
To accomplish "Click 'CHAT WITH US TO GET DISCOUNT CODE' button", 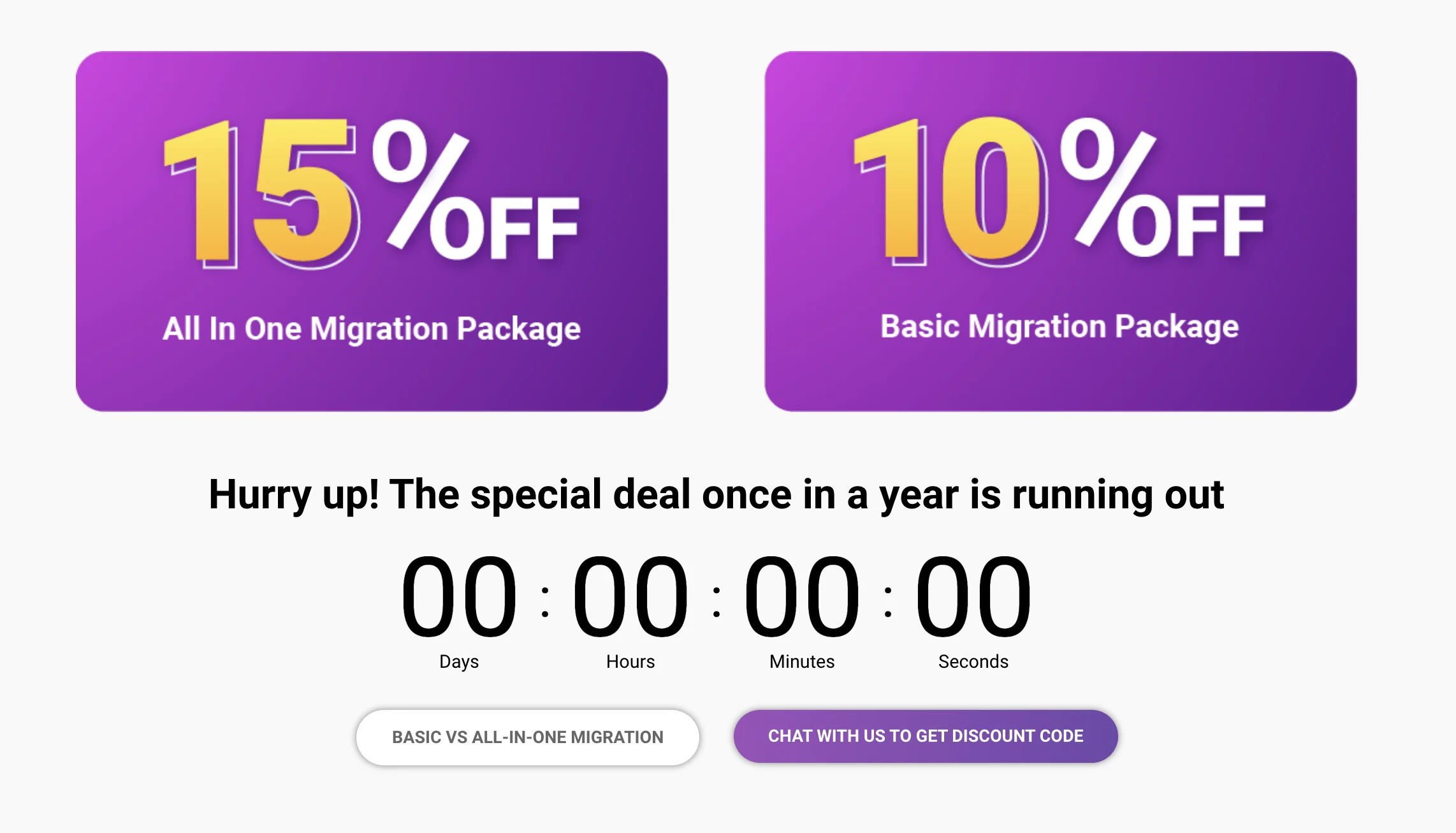I will pyautogui.click(x=925, y=736).
